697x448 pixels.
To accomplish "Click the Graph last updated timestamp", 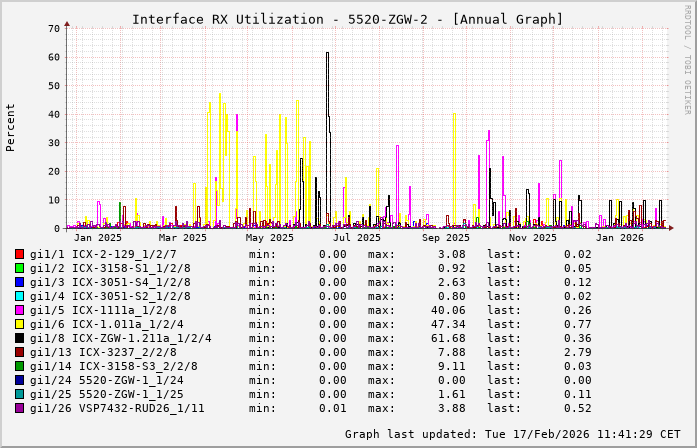I will tap(512, 434).
